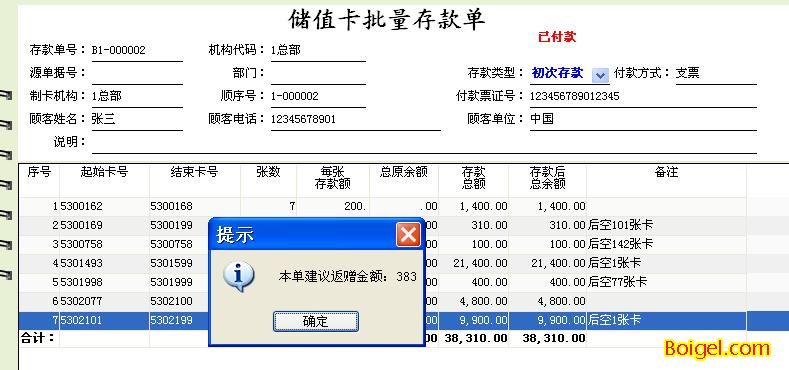
Task: Select row 4 starting card 5301493
Action: [x=382, y=263]
